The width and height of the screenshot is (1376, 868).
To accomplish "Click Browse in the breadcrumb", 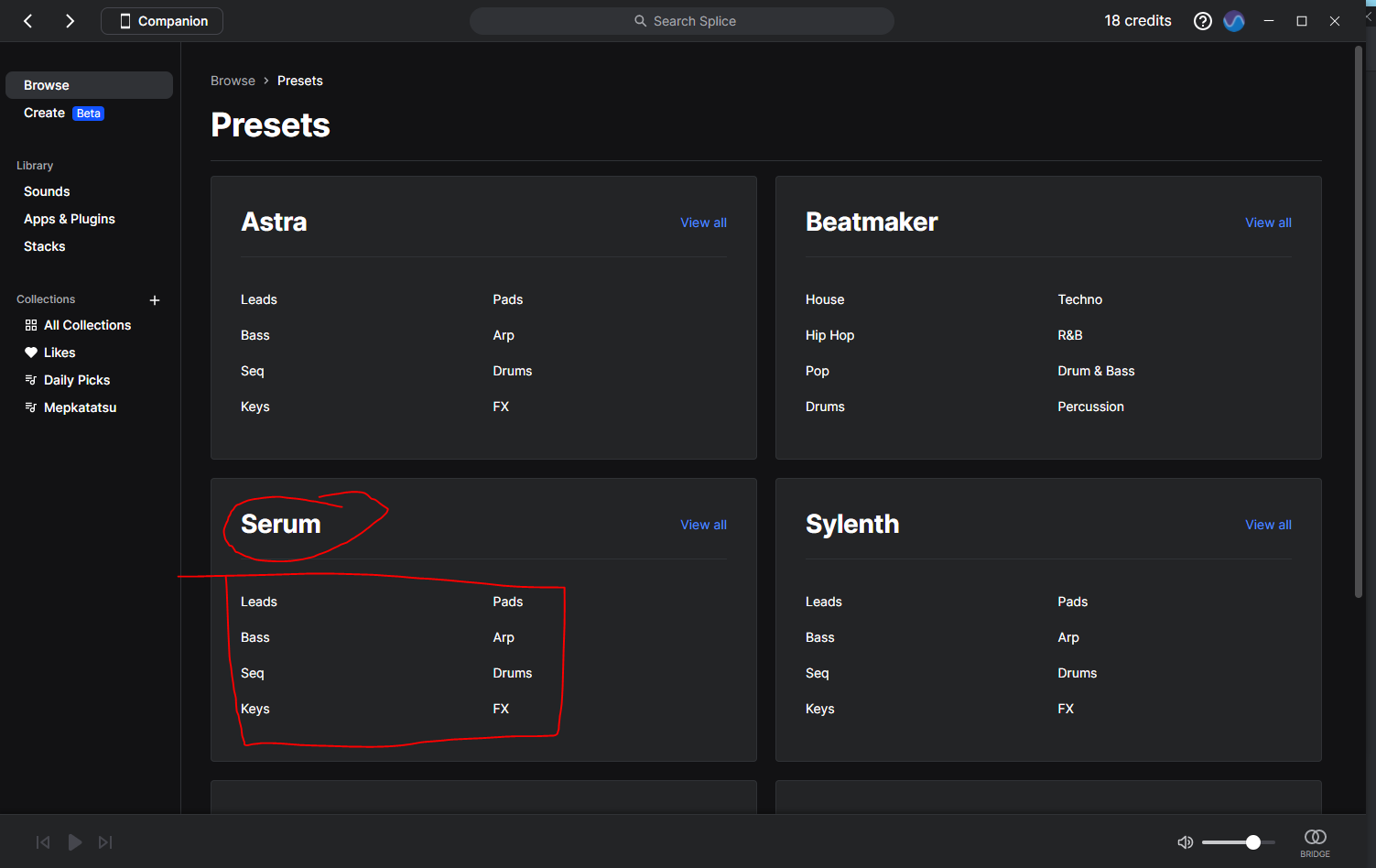I will 233,81.
